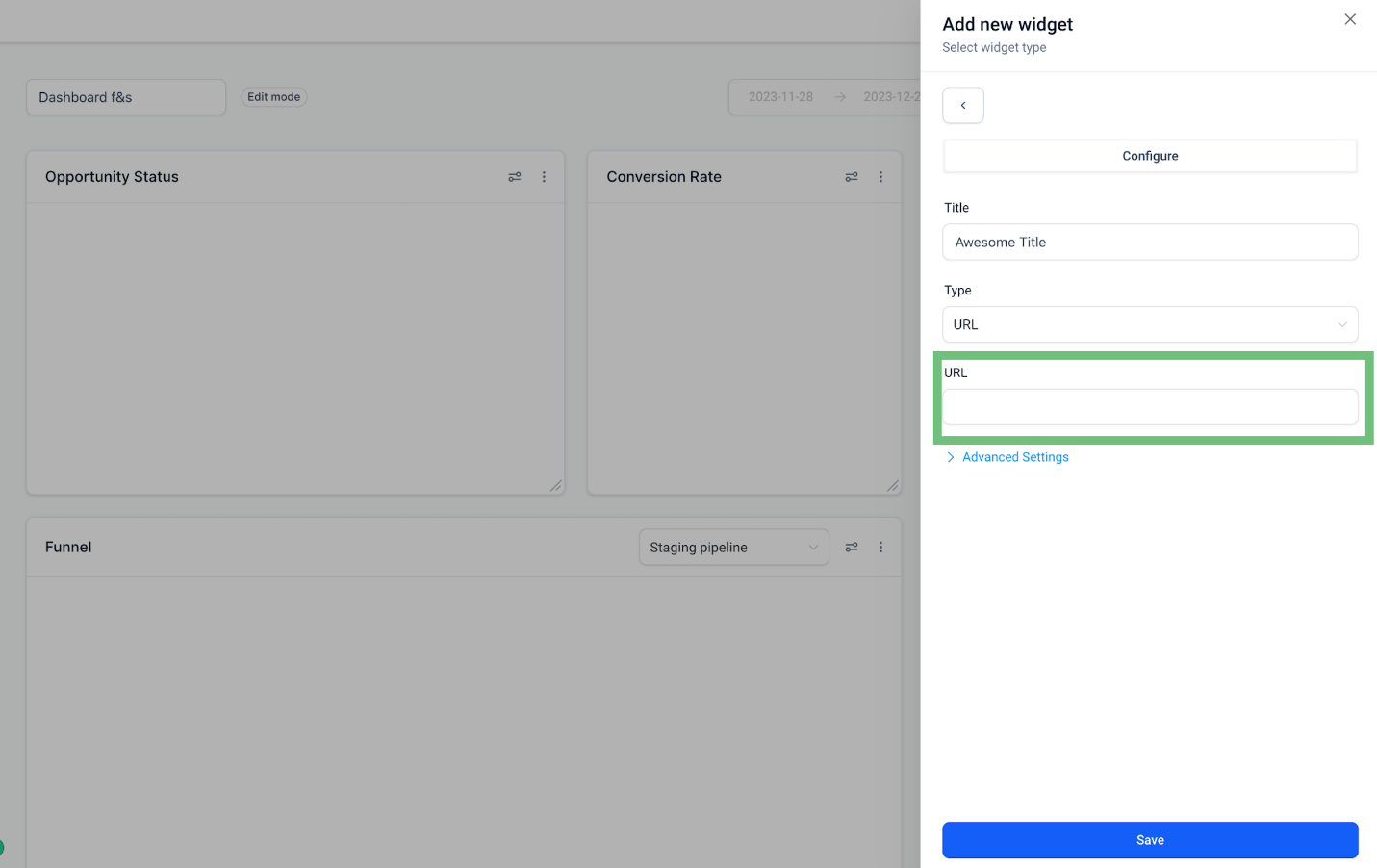
Task: Click the Edit mode badge
Action: (274, 97)
